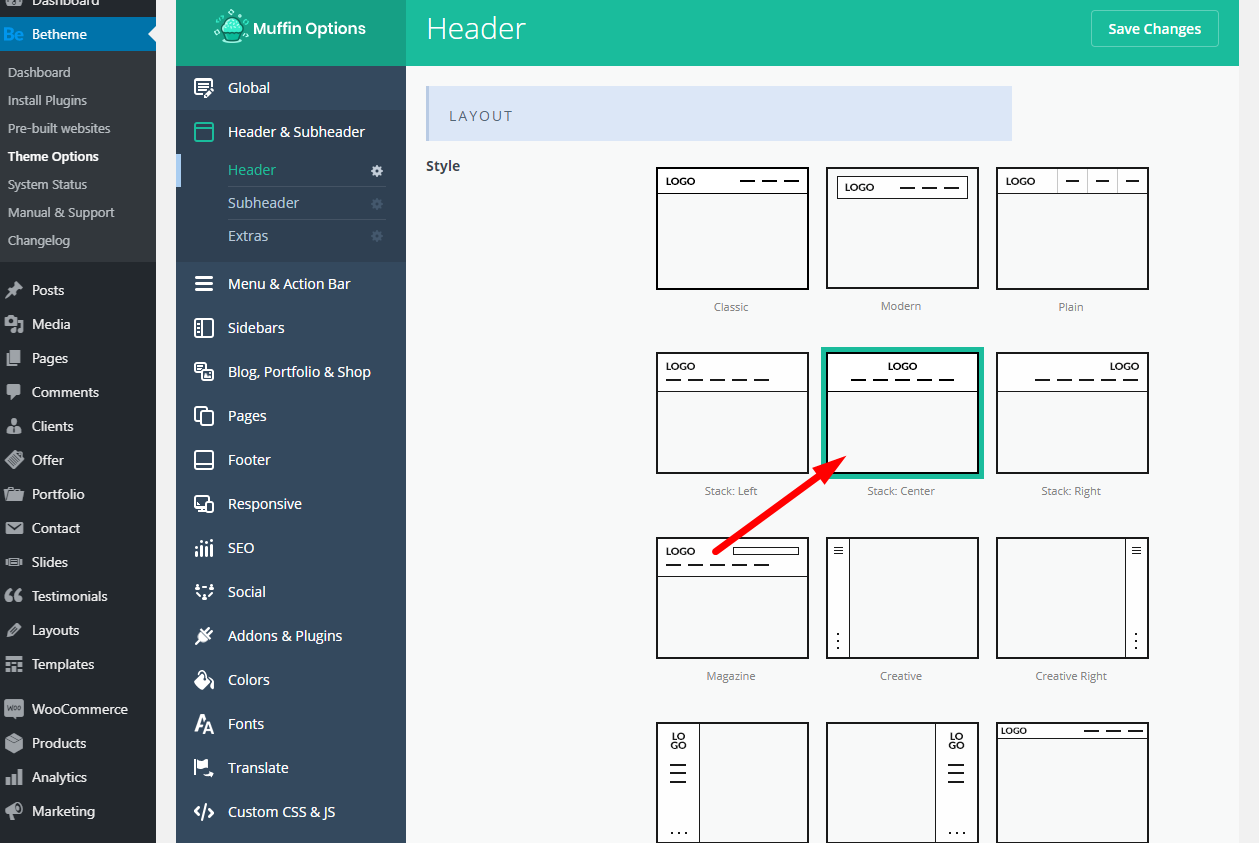Image resolution: width=1259 pixels, height=843 pixels.
Task: Click the Marketing megaphone icon
Action: (x=14, y=811)
